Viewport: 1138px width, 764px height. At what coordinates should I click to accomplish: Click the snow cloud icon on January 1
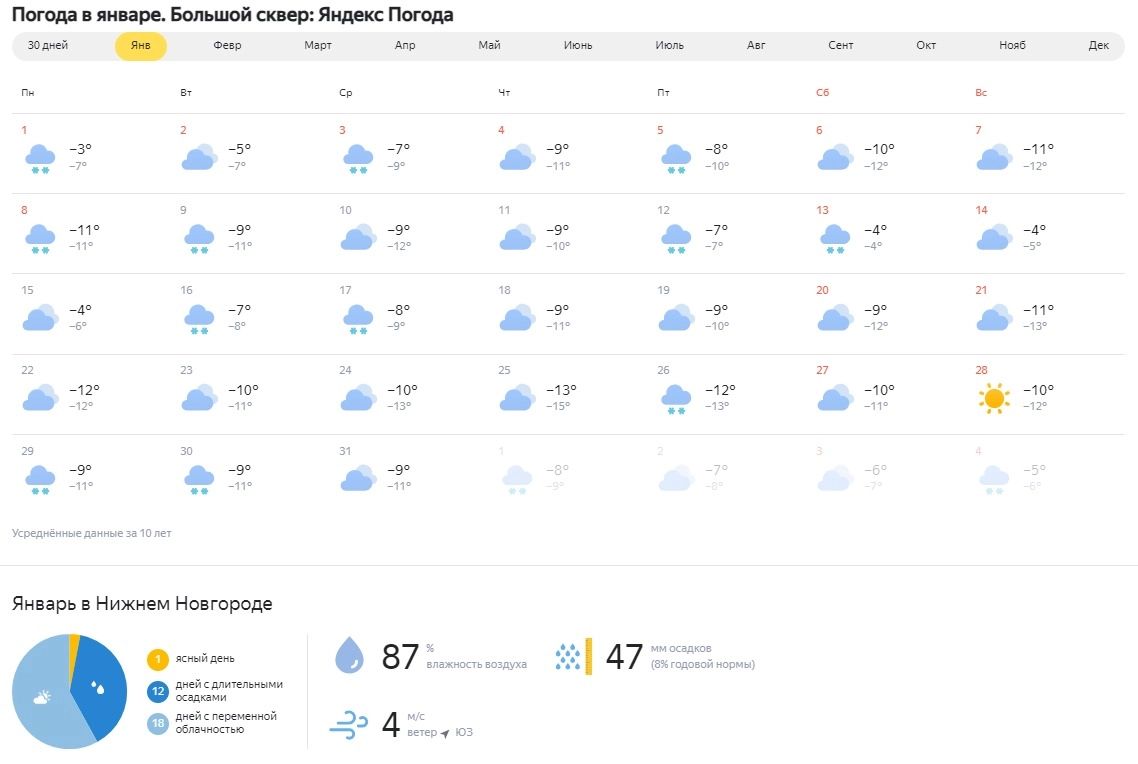(x=40, y=159)
